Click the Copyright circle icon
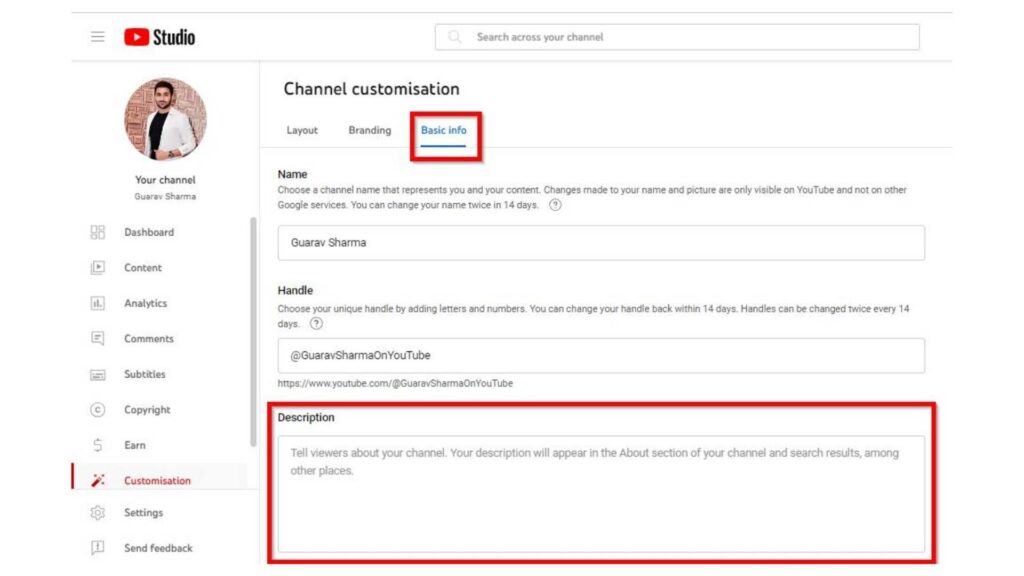The height and width of the screenshot is (576, 1024). click(x=98, y=410)
